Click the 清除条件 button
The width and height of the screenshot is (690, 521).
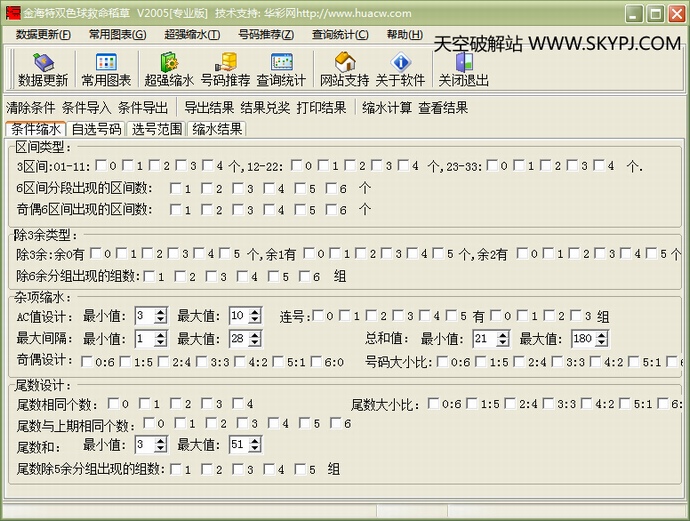[x=31, y=107]
